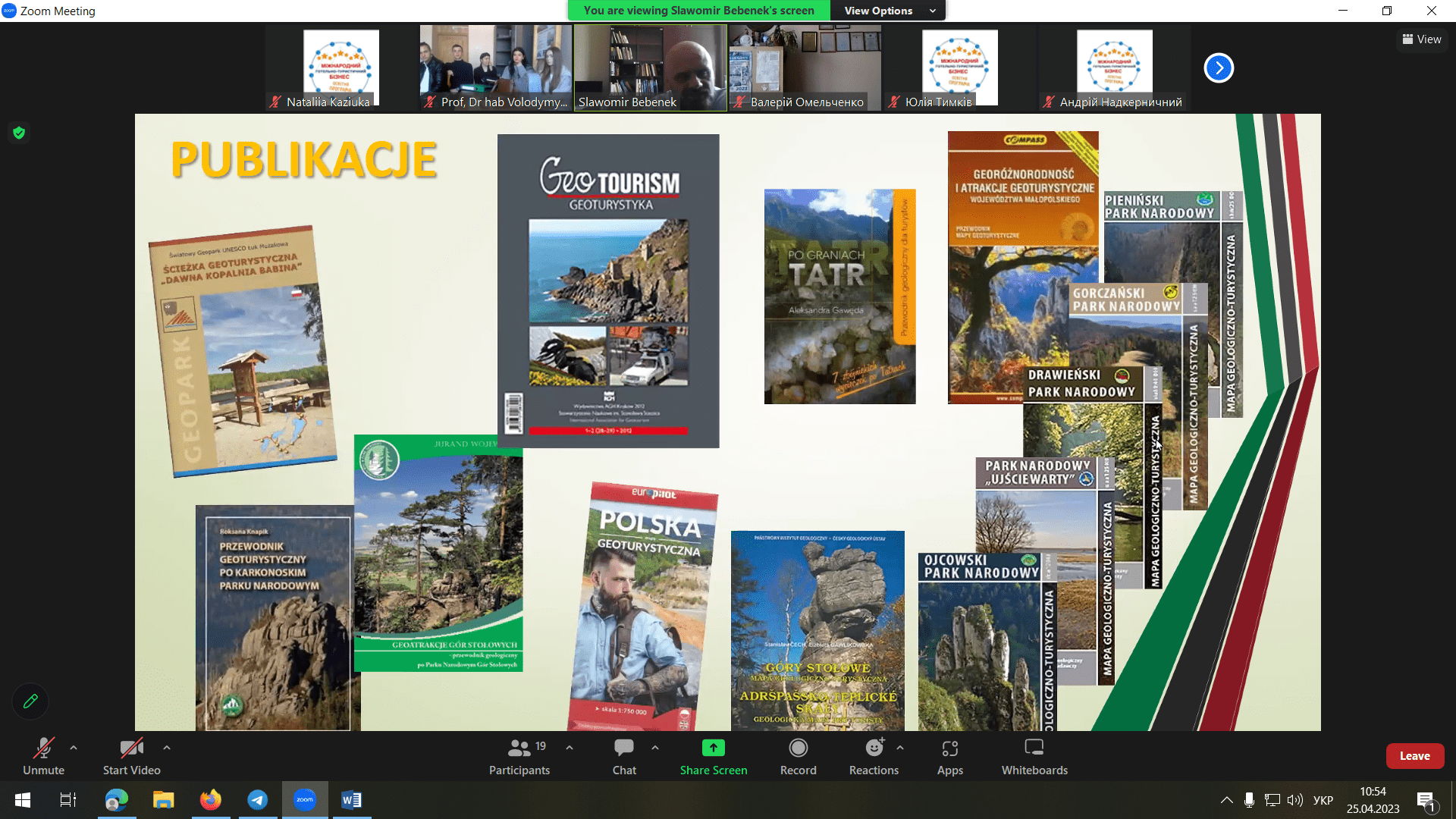Image resolution: width=1456 pixels, height=819 pixels.
Task: Expand audio options arrow beside Unmute
Action: coord(74,748)
